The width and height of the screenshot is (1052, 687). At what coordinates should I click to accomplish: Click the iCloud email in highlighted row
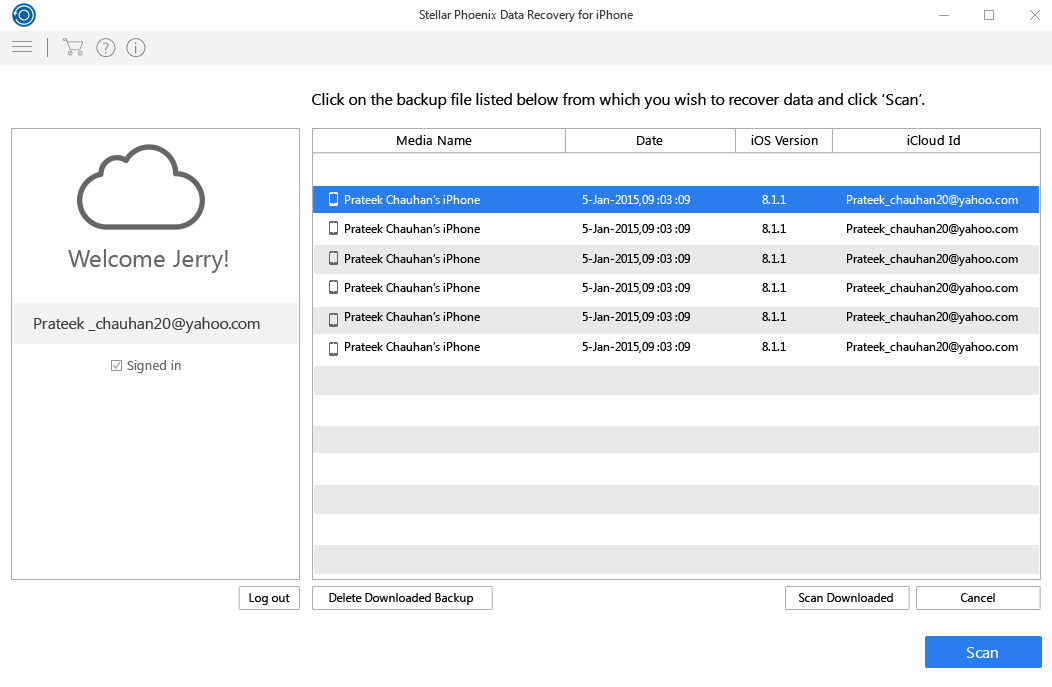[x=932, y=200]
